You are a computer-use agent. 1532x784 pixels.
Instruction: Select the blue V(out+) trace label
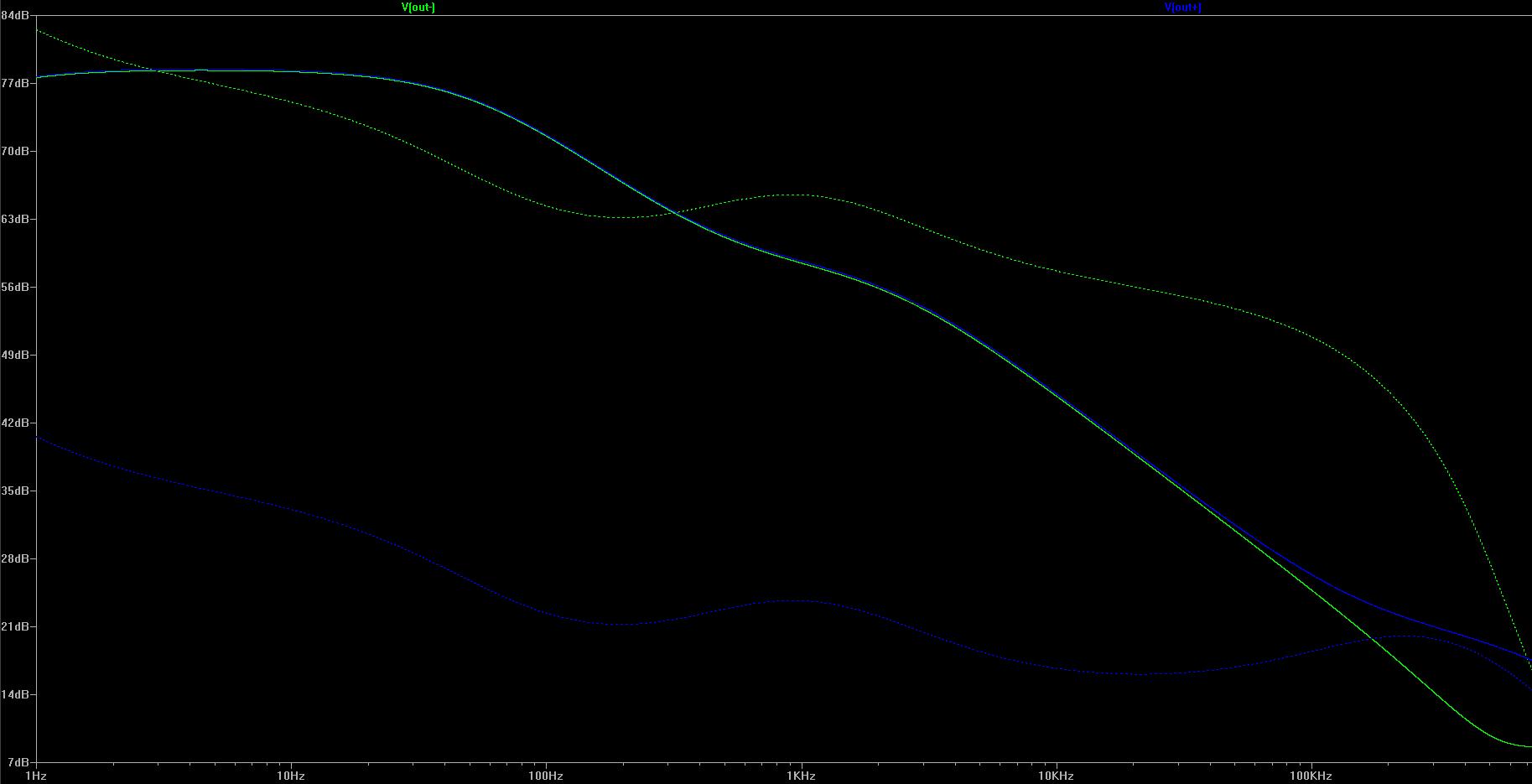point(1182,8)
